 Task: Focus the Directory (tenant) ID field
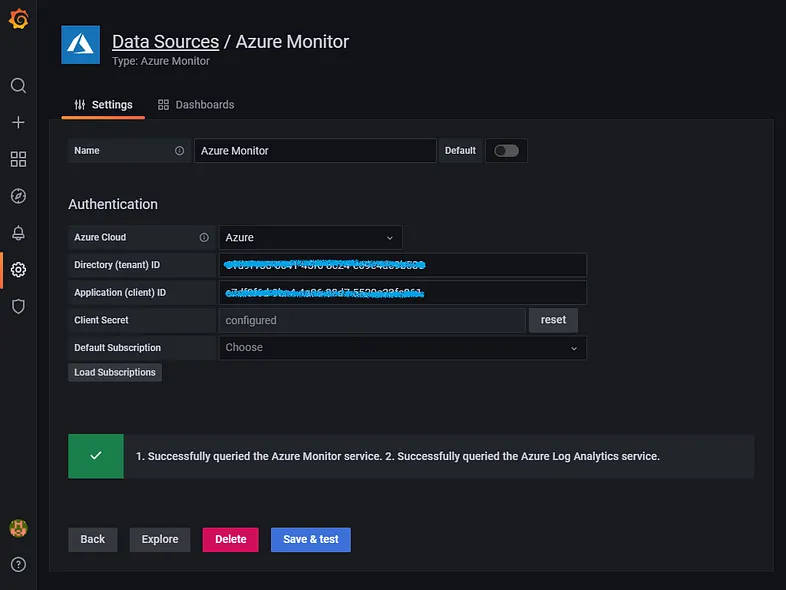pyautogui.click(x=403, y=265)
